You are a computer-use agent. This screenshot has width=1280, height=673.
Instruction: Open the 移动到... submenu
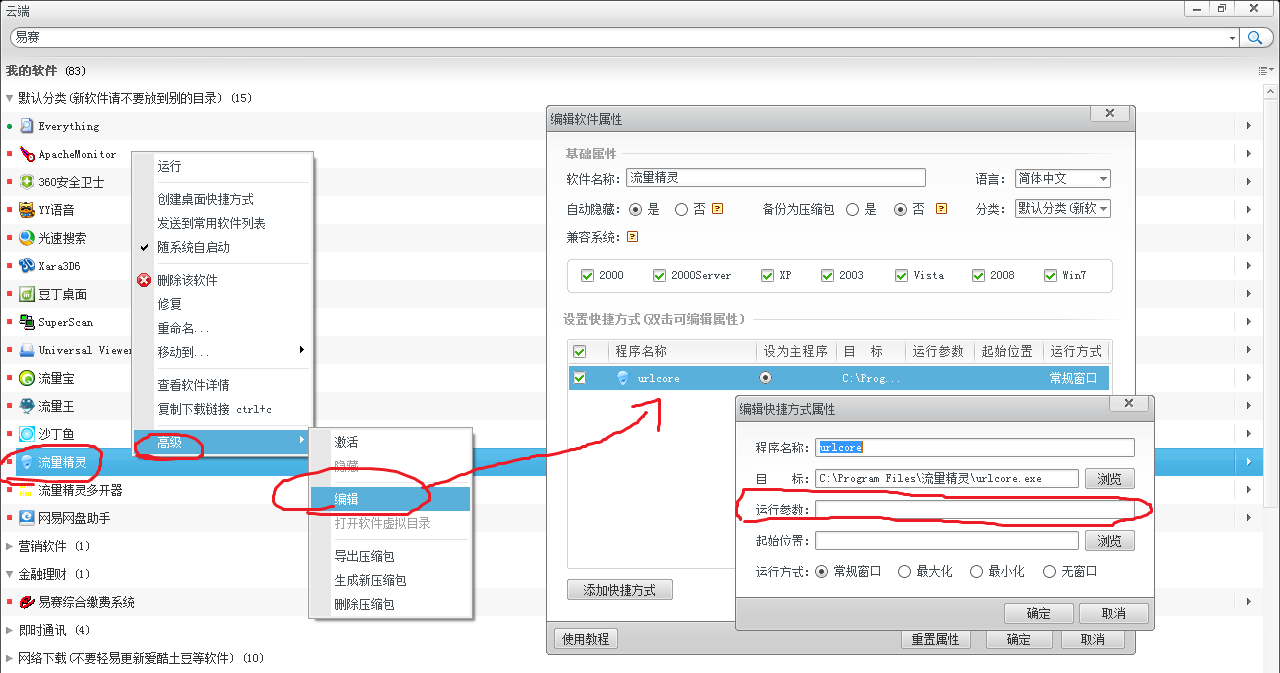[x=223, y=352]
